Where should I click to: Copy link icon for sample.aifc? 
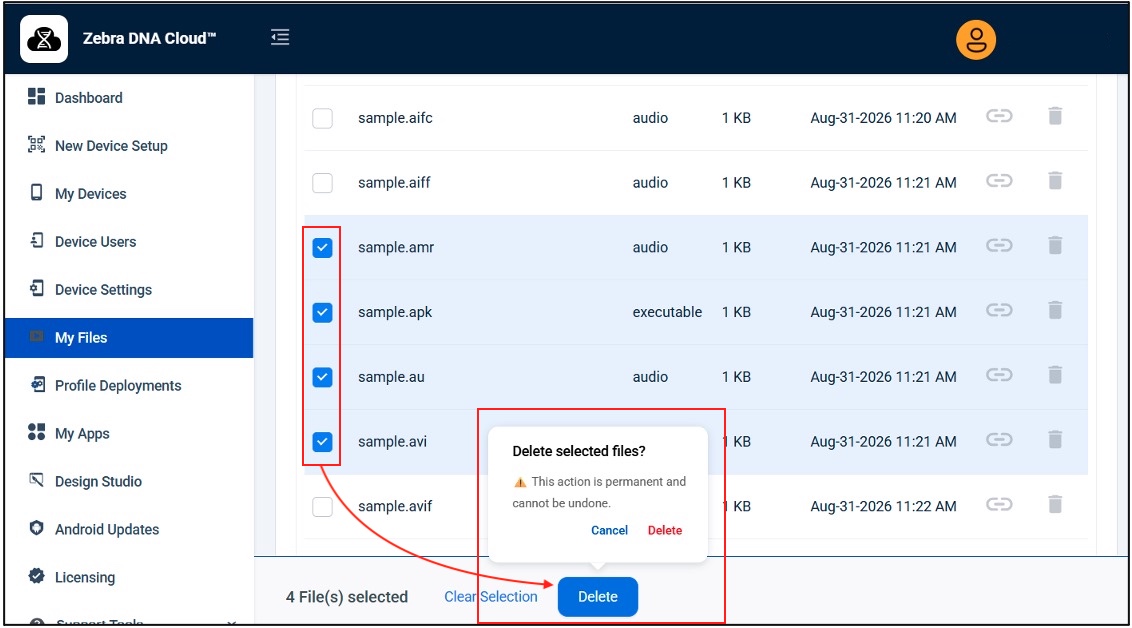(x=999, y=116)
